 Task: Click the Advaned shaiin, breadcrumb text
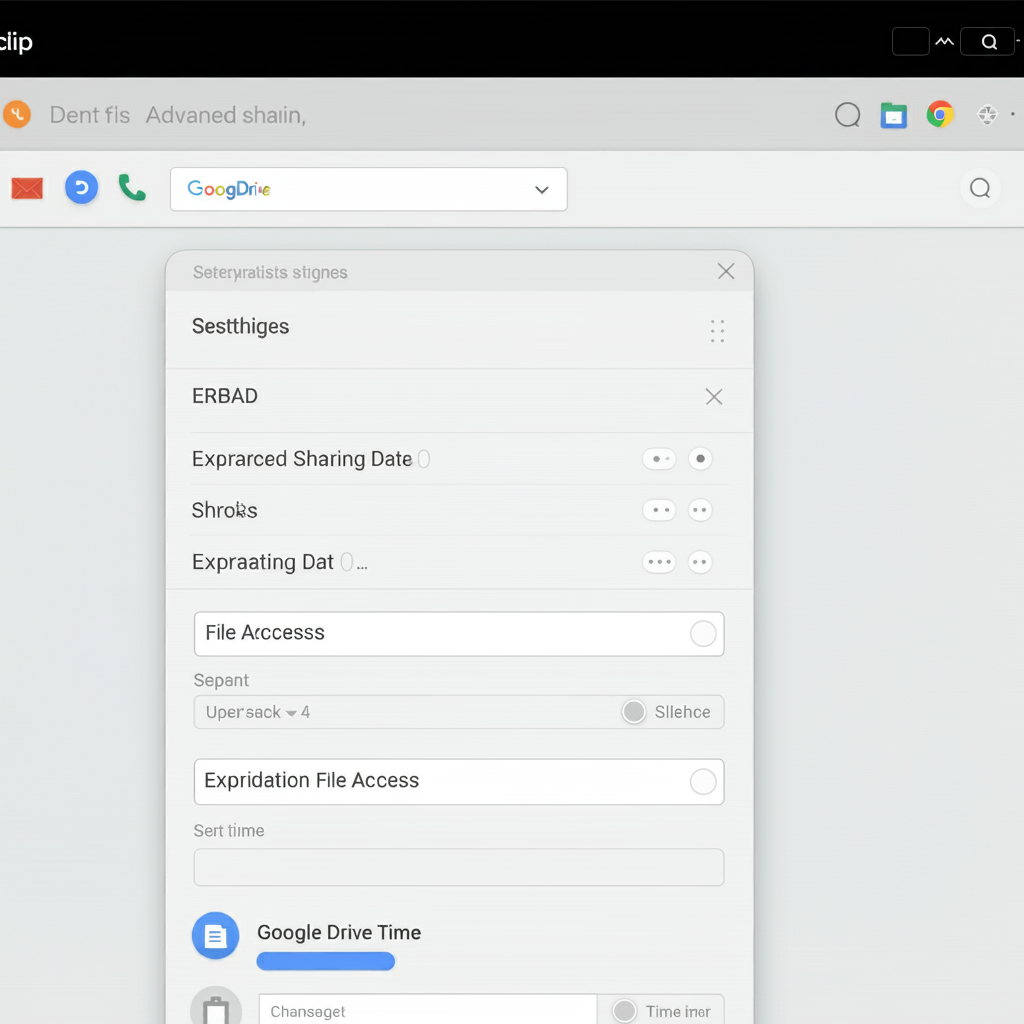226,115
